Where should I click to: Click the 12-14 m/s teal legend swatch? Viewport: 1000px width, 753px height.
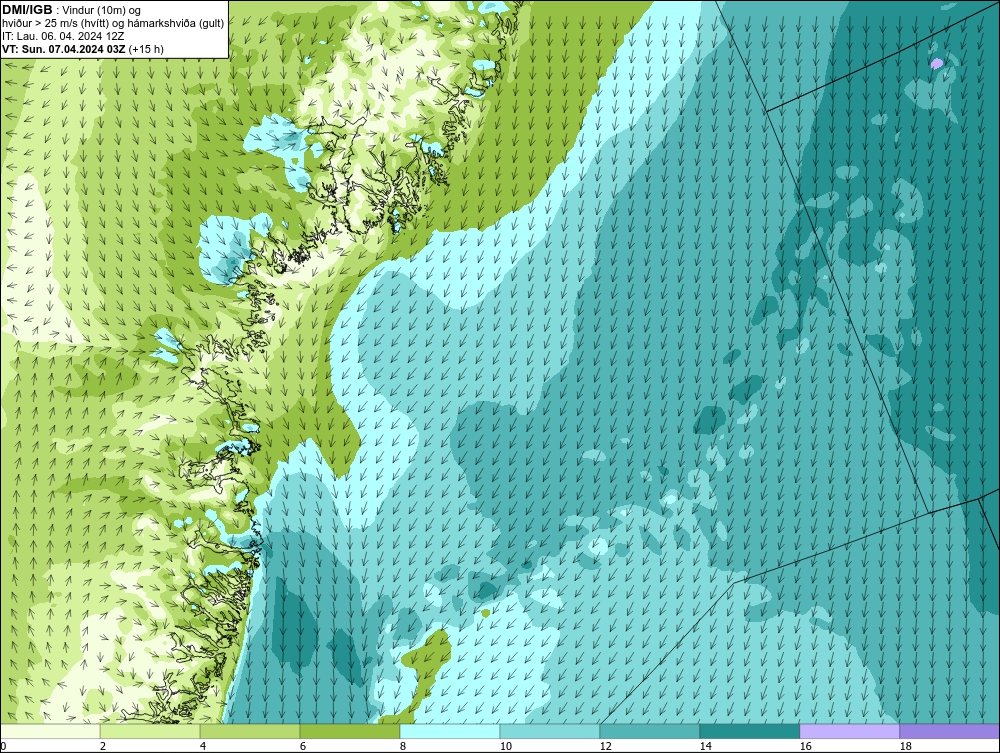coord(650,731)
